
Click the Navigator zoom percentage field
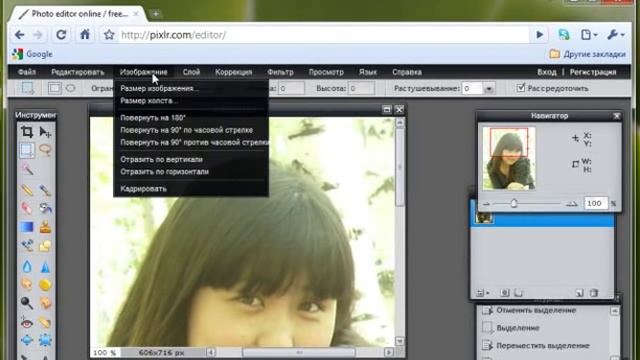point(595,203)
